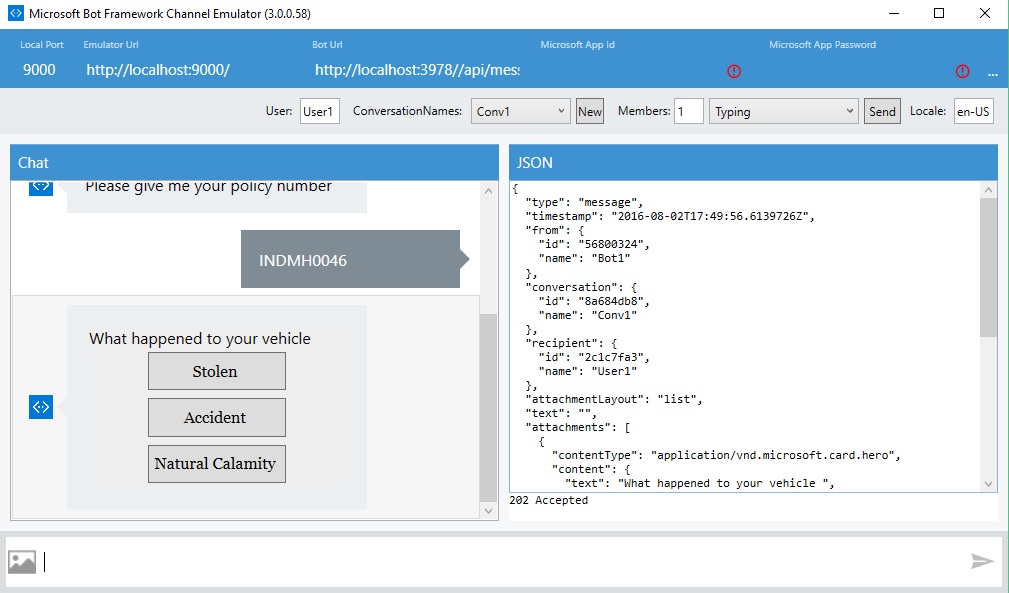The width and height of the screenshot is (1009, 593).
Task: Click the emulator app icon in title bar
Action: (15, 13)
